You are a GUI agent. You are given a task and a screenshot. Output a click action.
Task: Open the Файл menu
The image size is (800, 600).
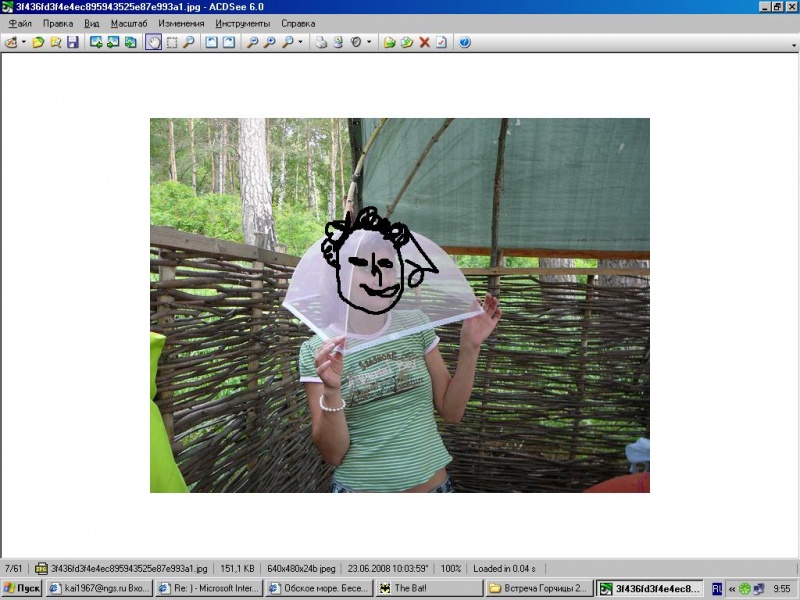(20, 23)
